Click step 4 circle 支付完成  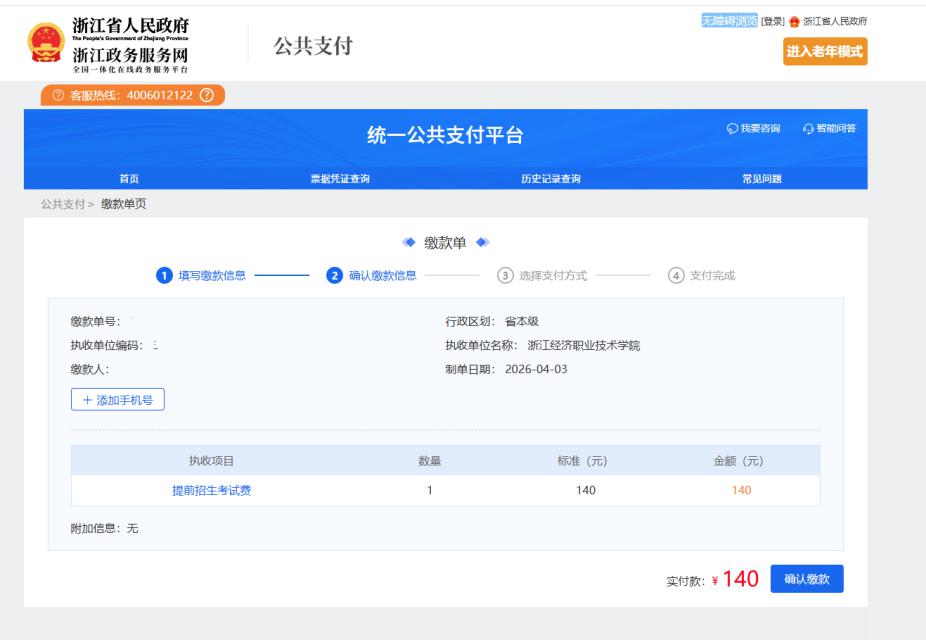[x=676, y=276]
